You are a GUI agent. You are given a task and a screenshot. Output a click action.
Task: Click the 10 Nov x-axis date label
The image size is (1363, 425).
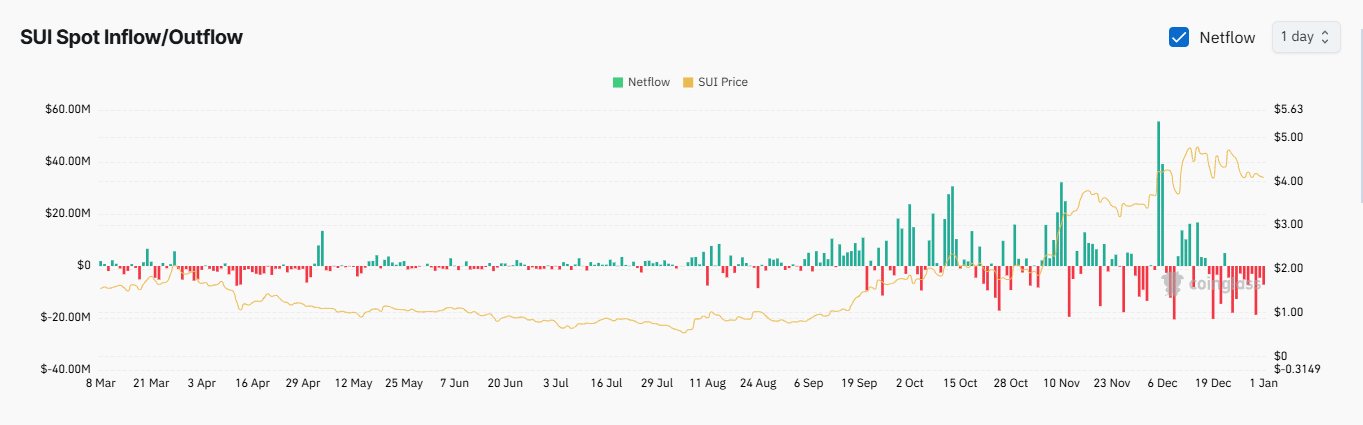[1061, 383]
